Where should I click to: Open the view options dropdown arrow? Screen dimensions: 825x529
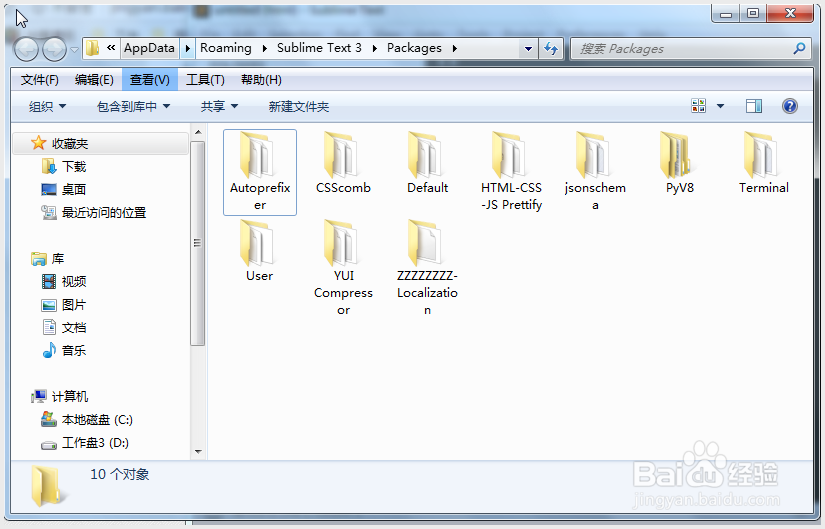tap(720, 106)
